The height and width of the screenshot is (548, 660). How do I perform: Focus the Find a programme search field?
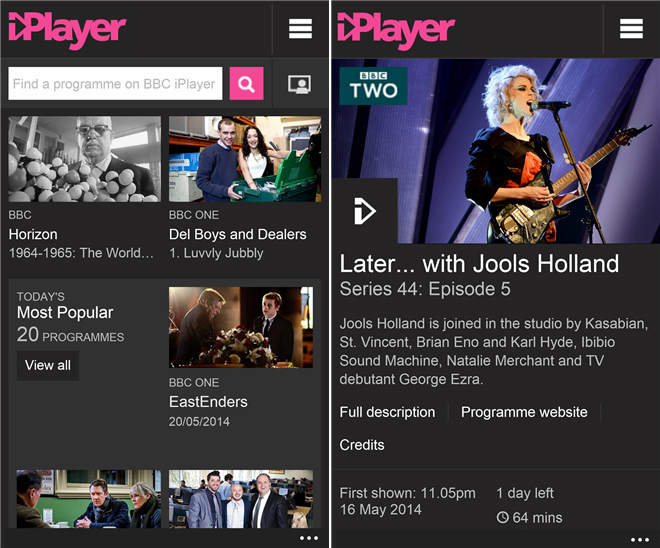pos(115,84)
